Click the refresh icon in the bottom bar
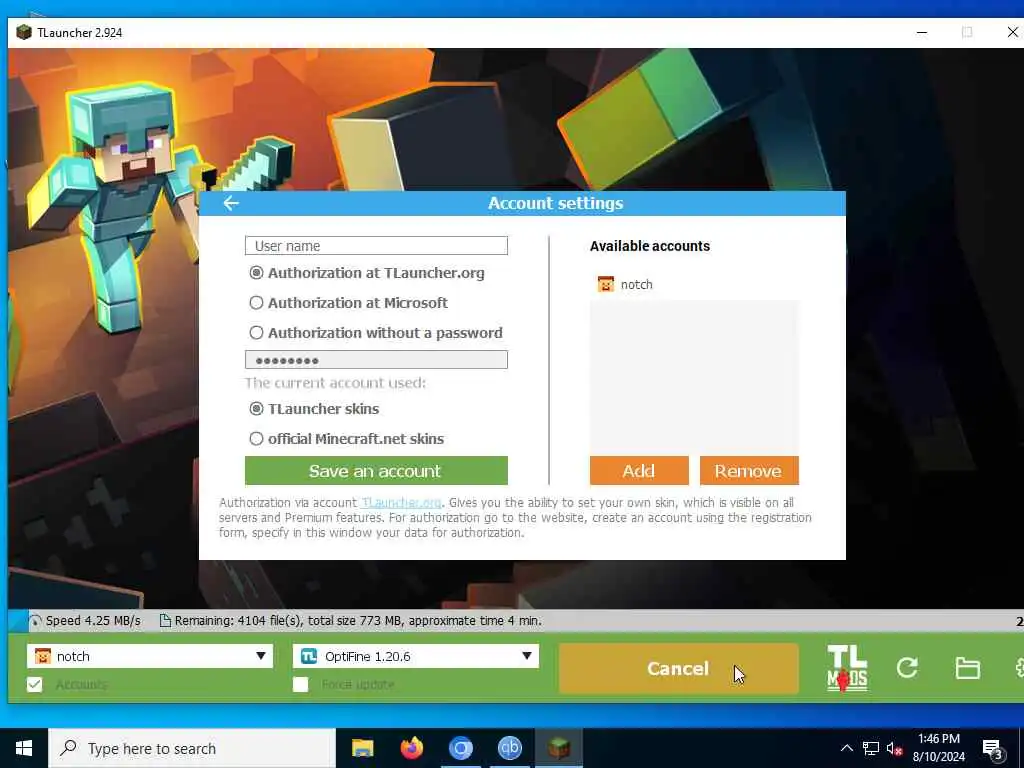This screenshot has width=1024, height=768. point(907,667)
